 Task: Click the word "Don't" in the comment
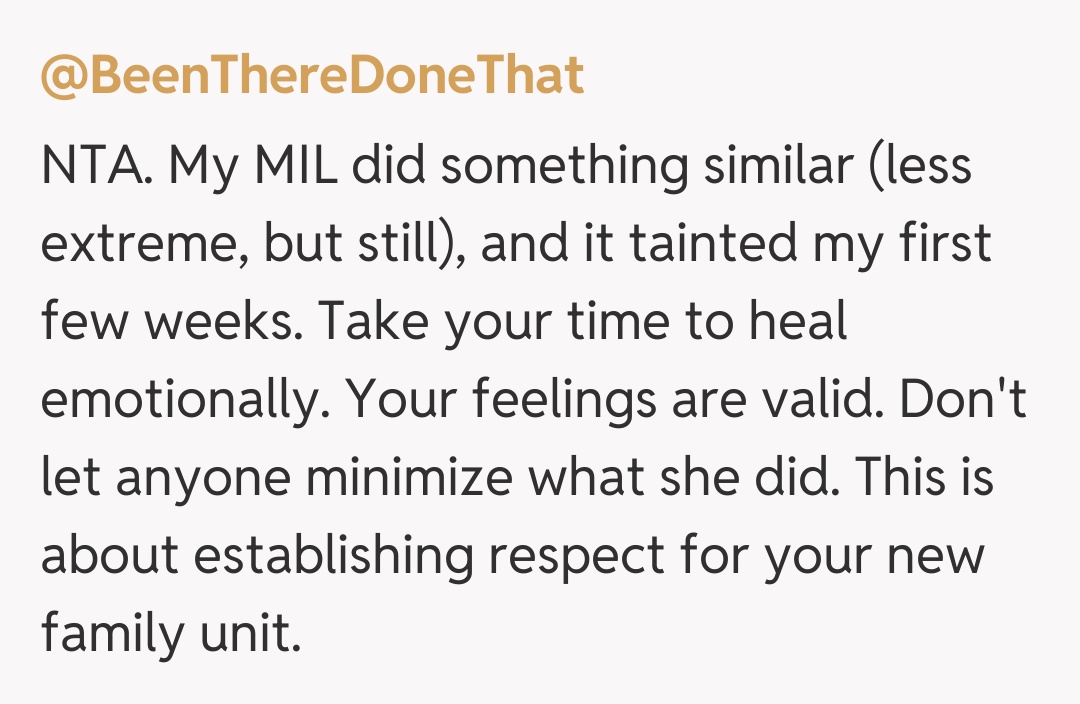pos(962,400)
